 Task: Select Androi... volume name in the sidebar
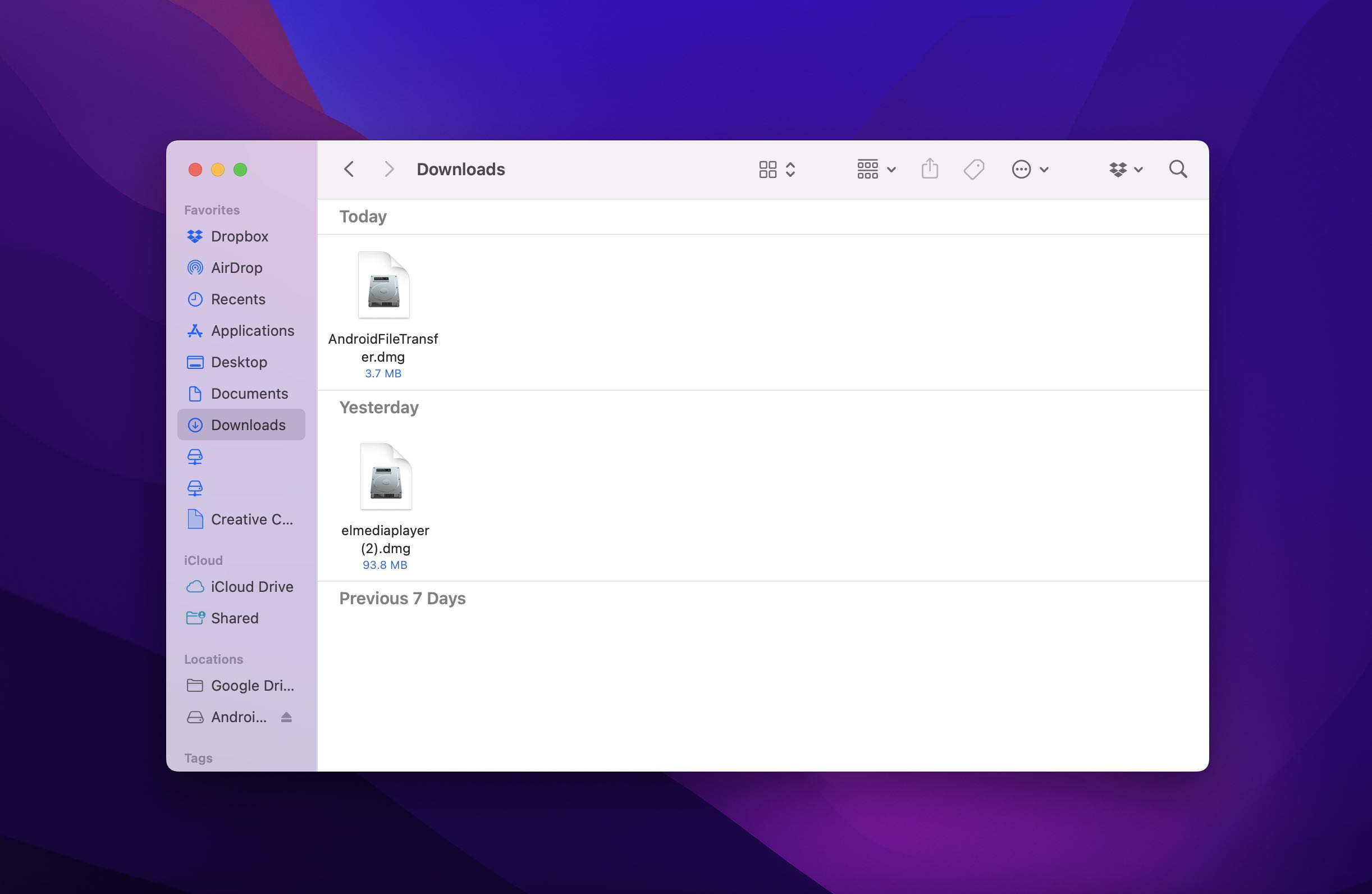239,717
